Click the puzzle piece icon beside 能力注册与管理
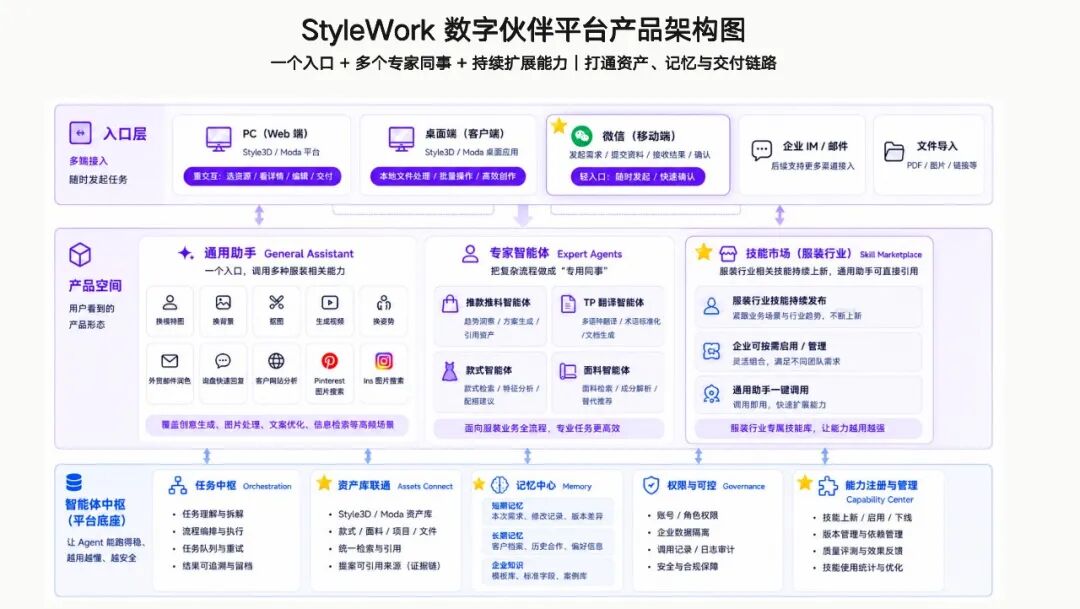1080x609 pixels. click(x=828, y=486)
